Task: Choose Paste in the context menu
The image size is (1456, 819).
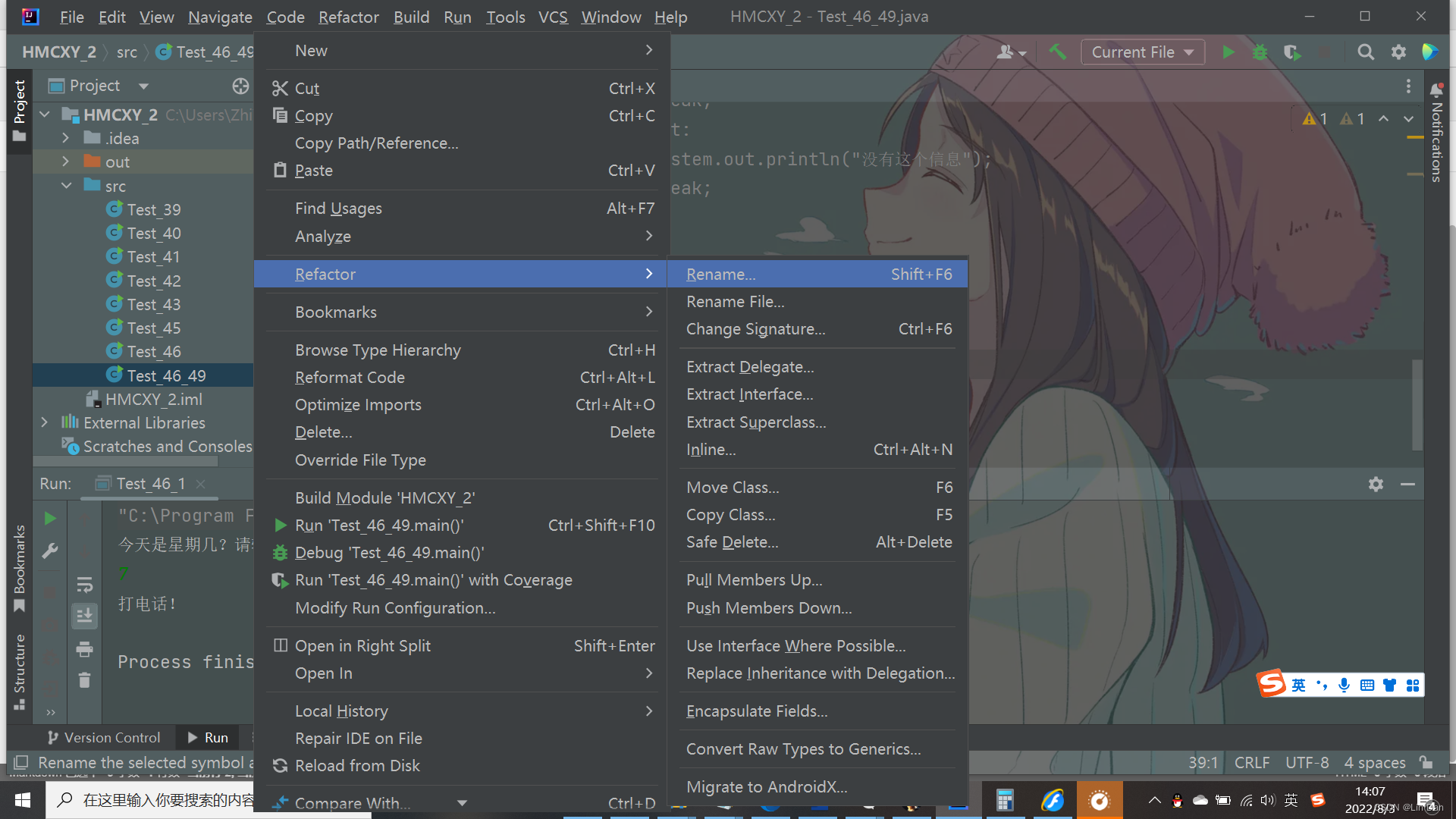Action: pyautogui.click(x=463, y=170)
